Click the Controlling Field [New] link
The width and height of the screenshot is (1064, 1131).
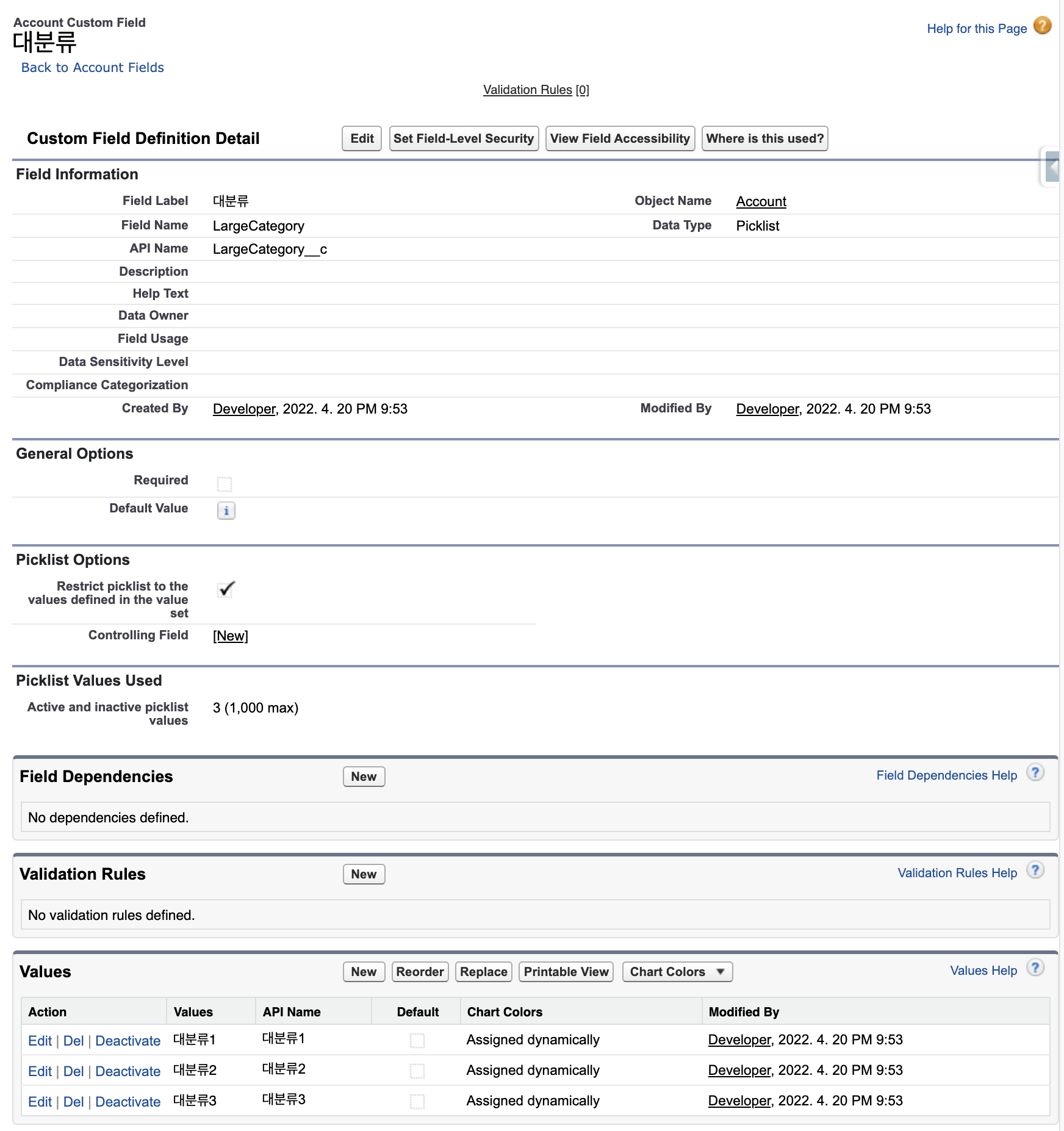pos(231,636)
